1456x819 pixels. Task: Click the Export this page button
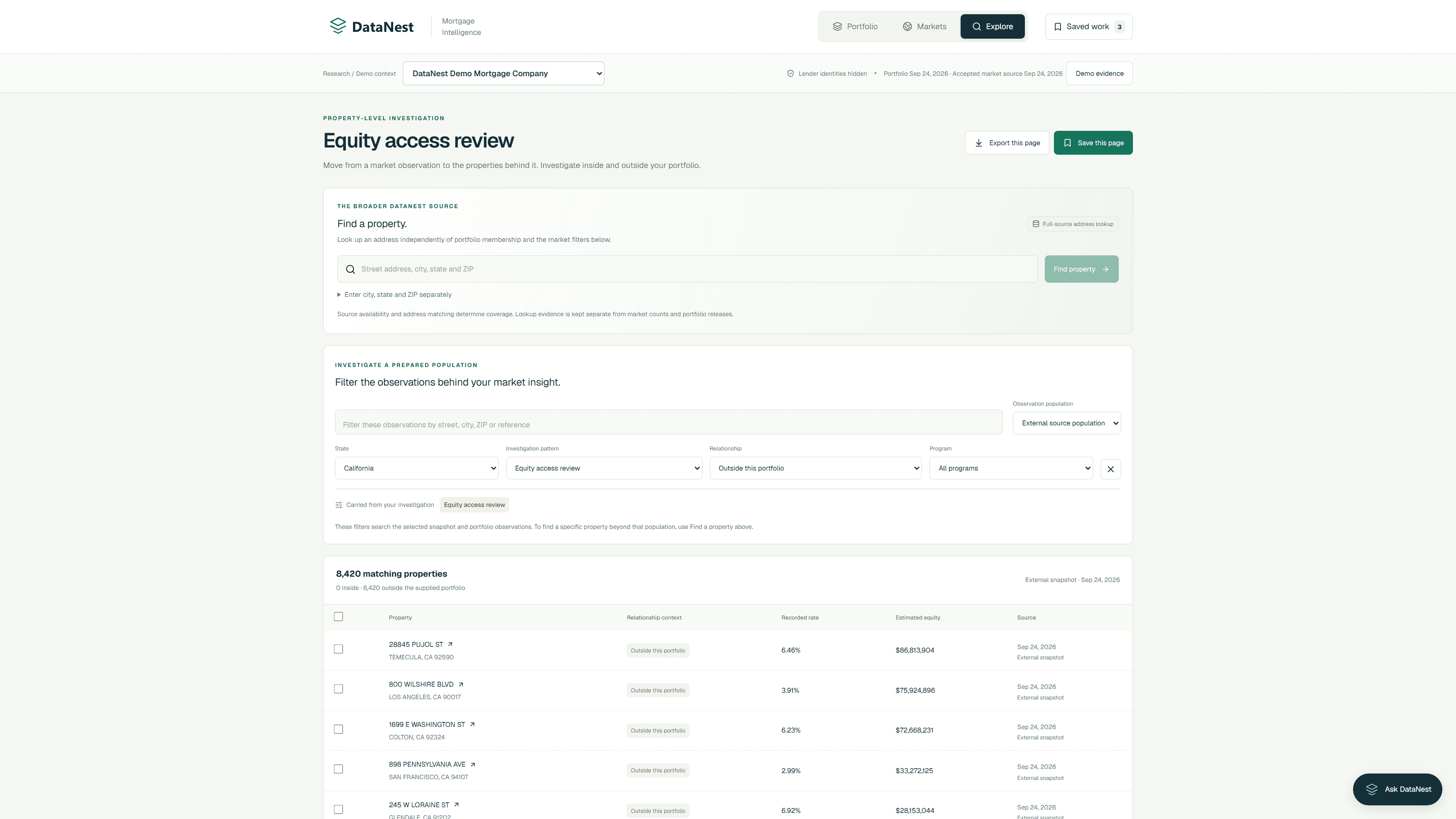[x=1007, y=143]
